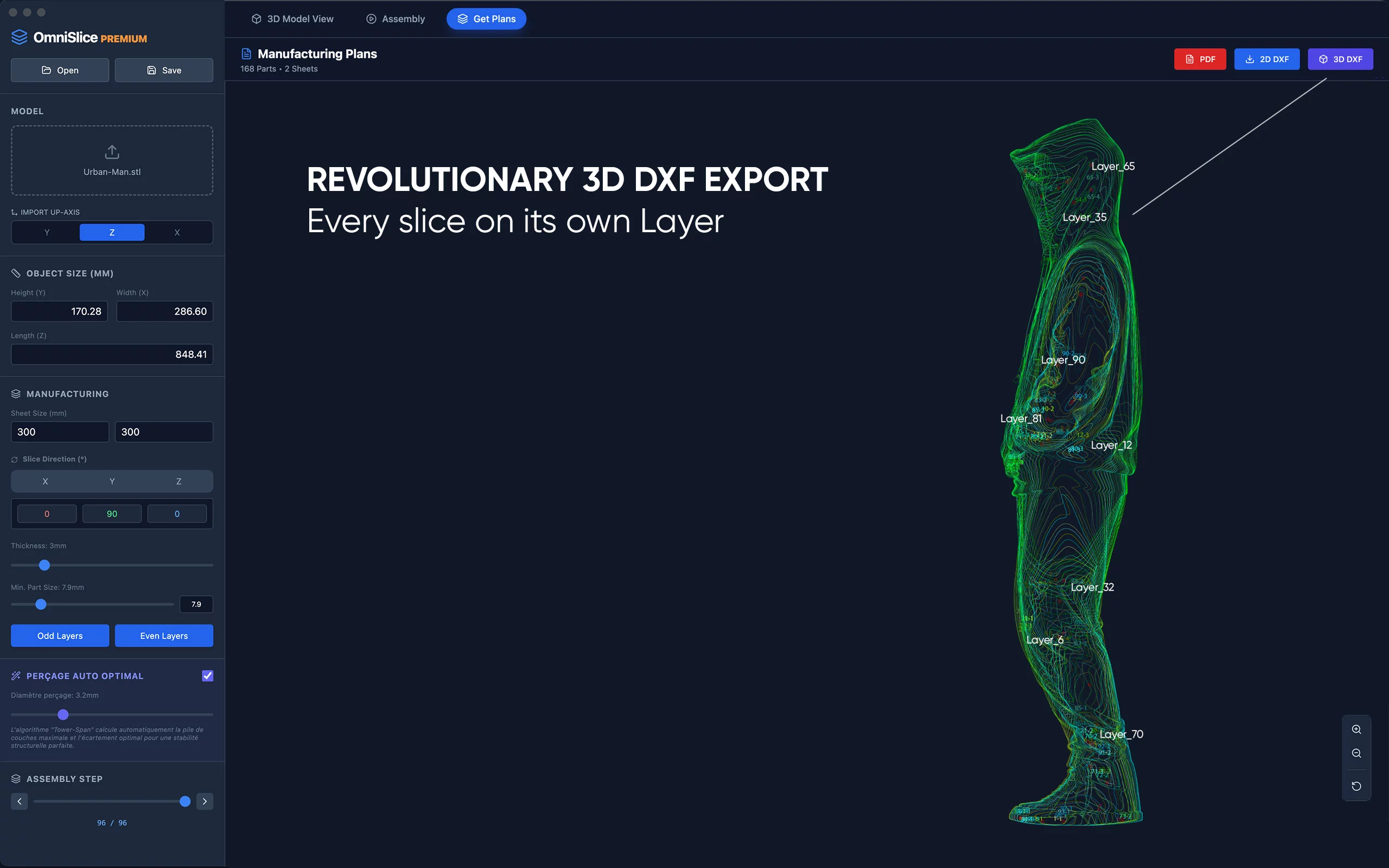
Task: Go to the next assembly step
Action: pyautogui.click(x=205, y=801)
